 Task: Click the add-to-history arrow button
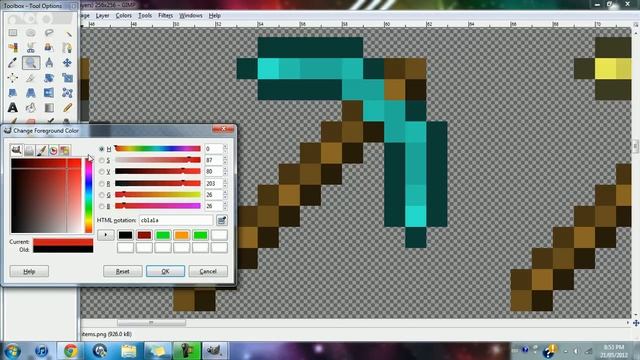coord(106,235)
